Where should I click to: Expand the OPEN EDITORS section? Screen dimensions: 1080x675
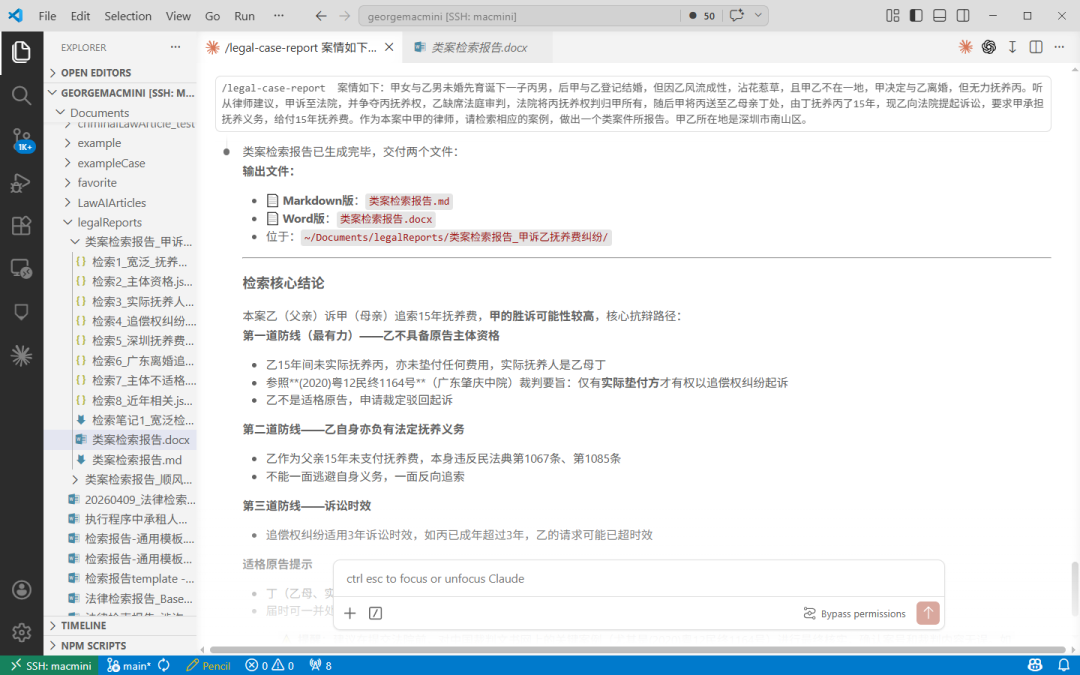[x=121, y=73]
